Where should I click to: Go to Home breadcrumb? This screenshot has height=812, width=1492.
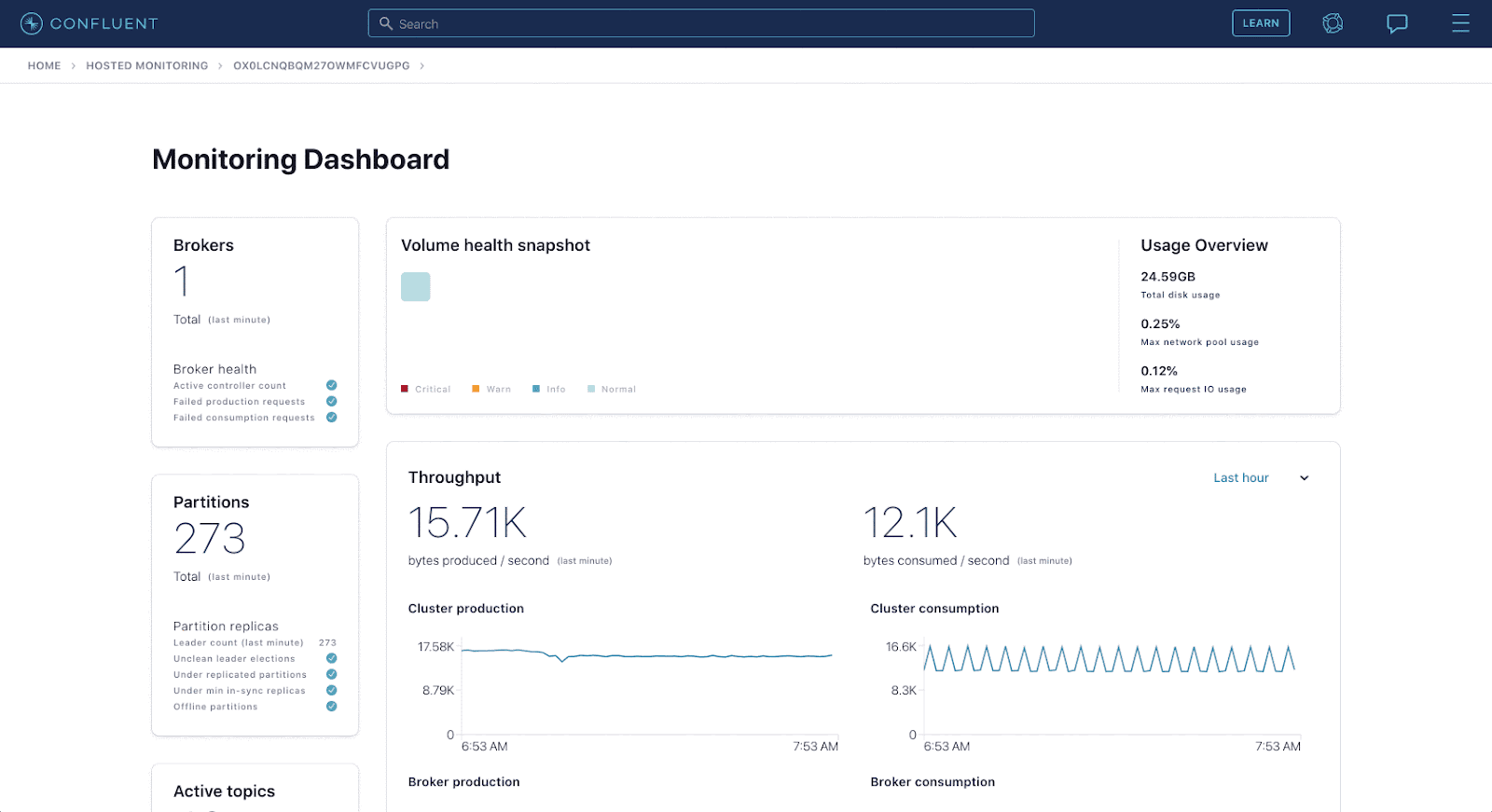(x=44, y=66)
